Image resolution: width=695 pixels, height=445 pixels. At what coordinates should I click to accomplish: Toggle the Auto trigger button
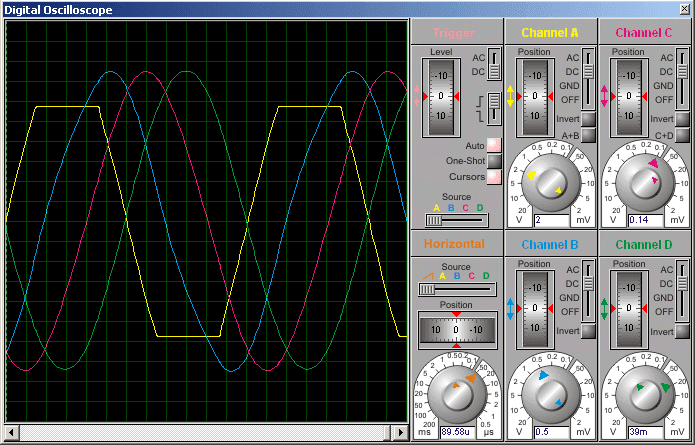tap(494, 145)
